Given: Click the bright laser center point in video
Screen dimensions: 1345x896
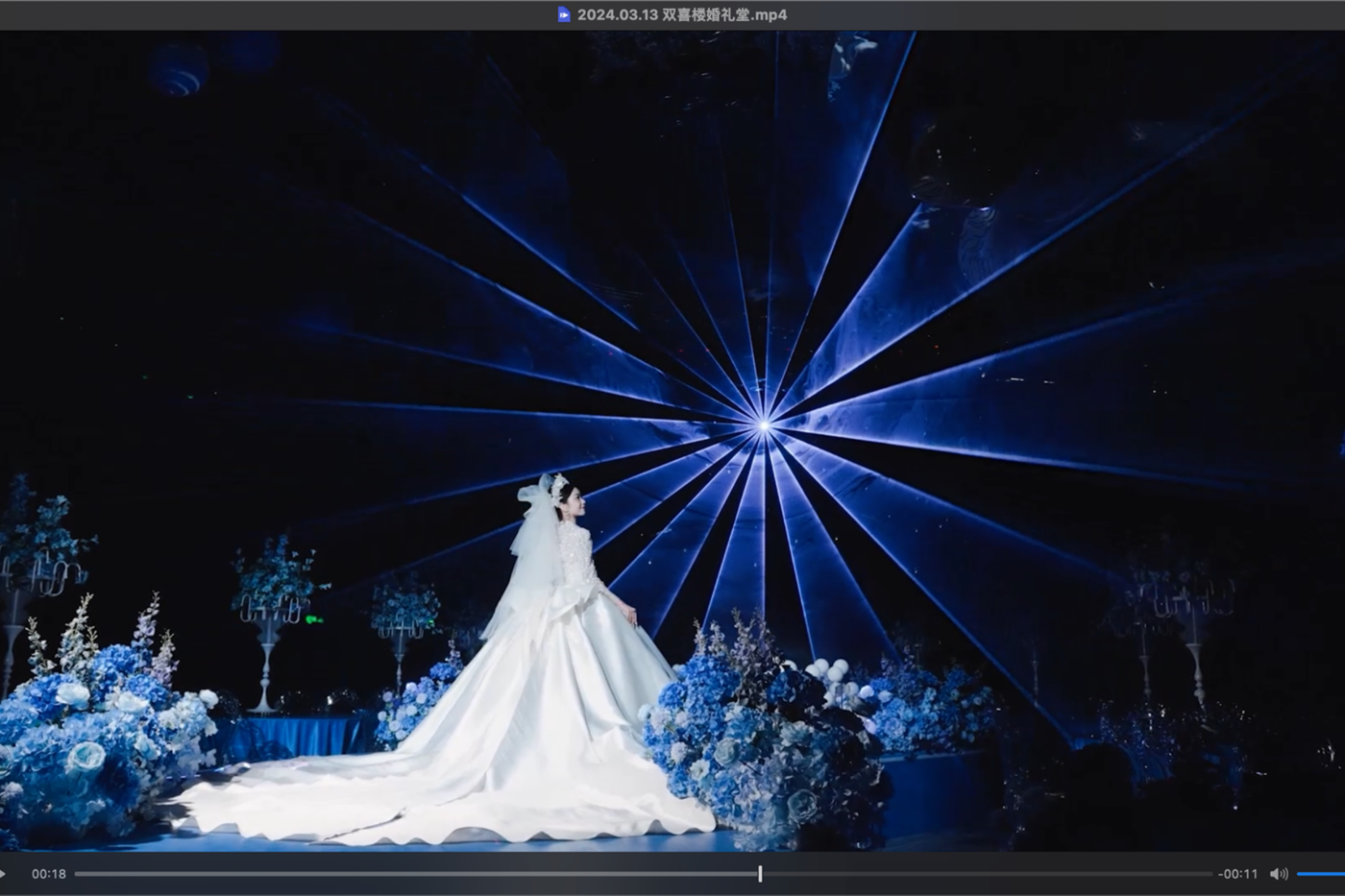Looking at the screenshot, I should (764, 424).
